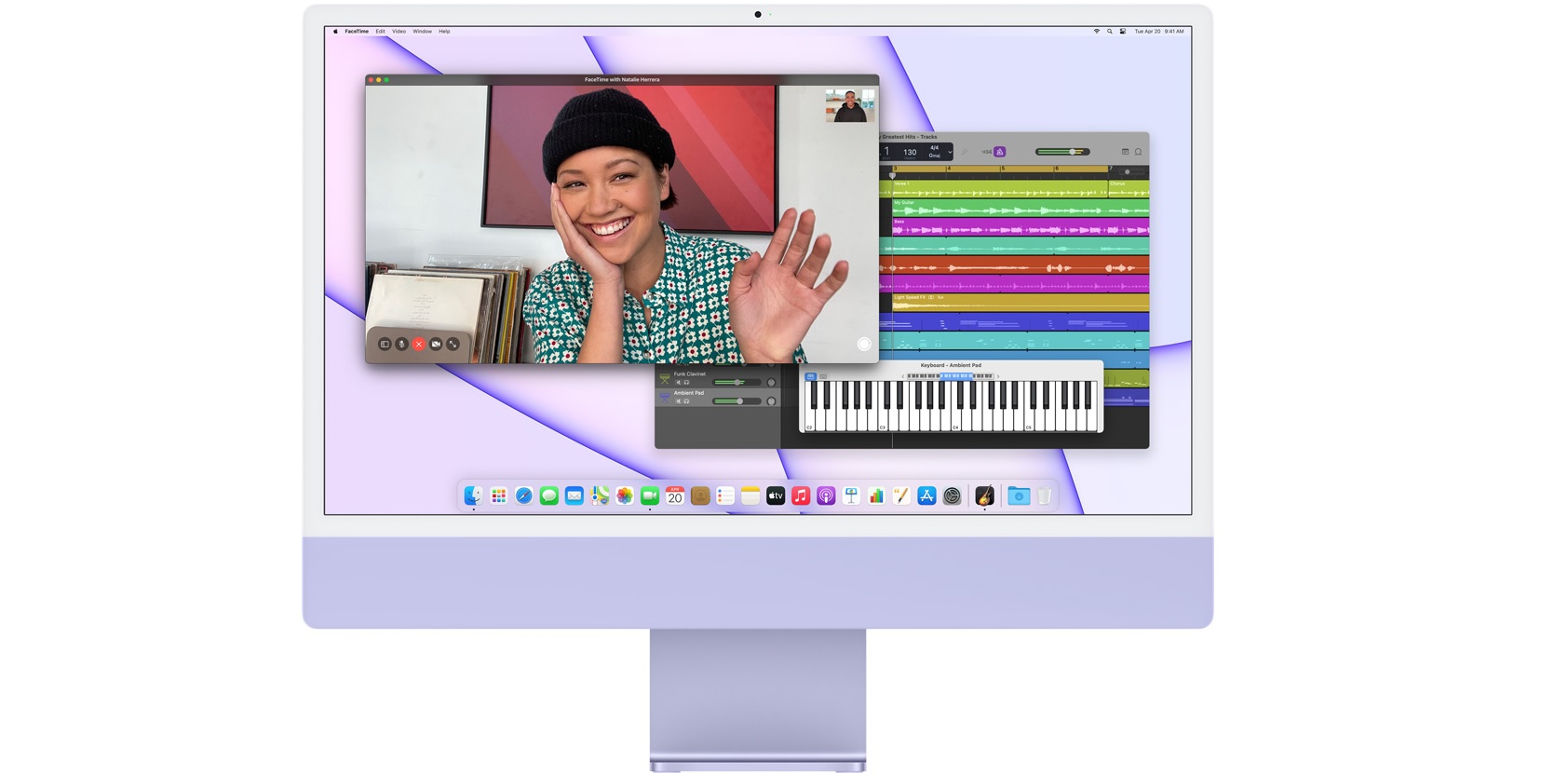Open Spotlight search in menu bar
Viewport: 1568px width, 773px height.
click(1109, 32)
